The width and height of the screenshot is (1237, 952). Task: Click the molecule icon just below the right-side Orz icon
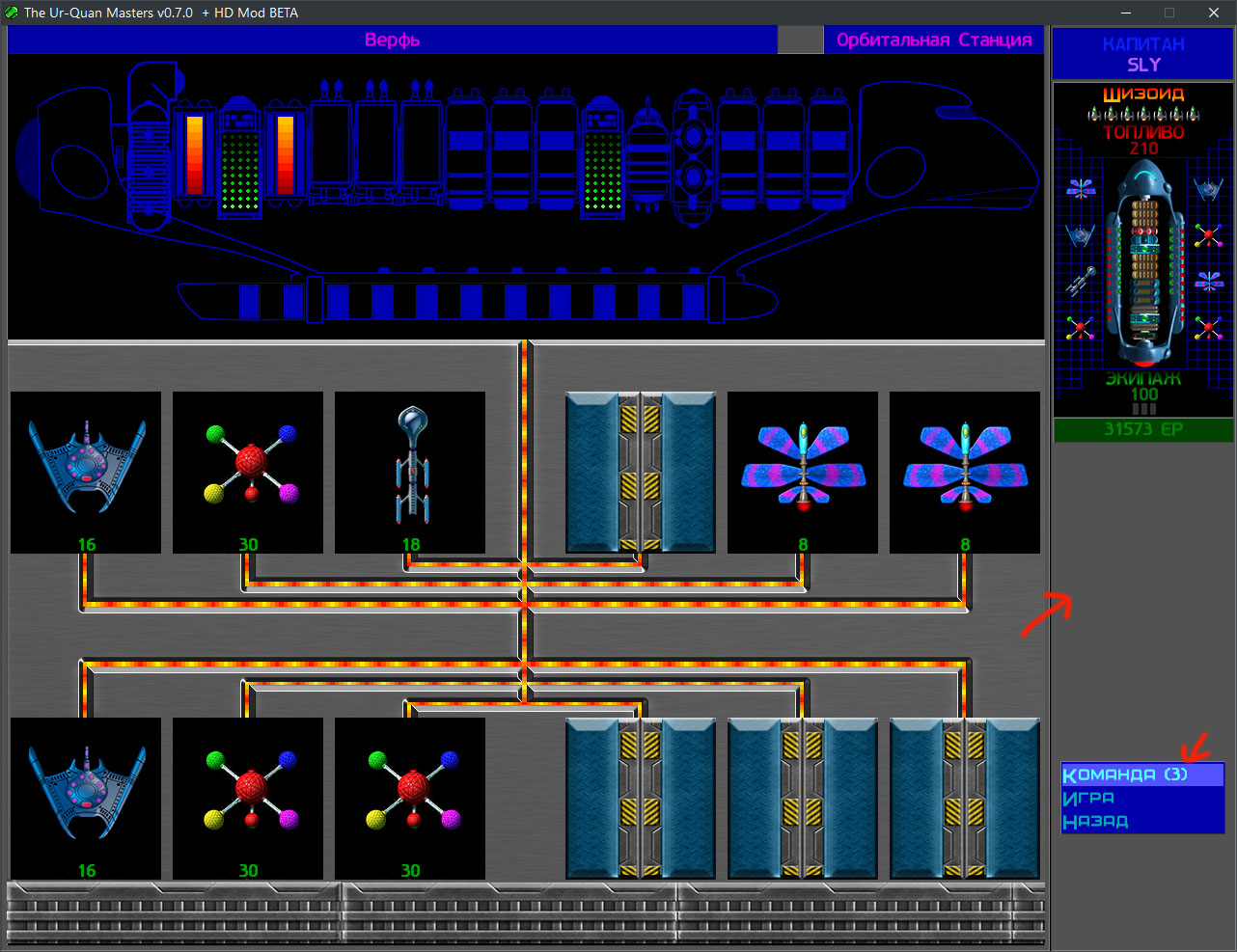1208,234
